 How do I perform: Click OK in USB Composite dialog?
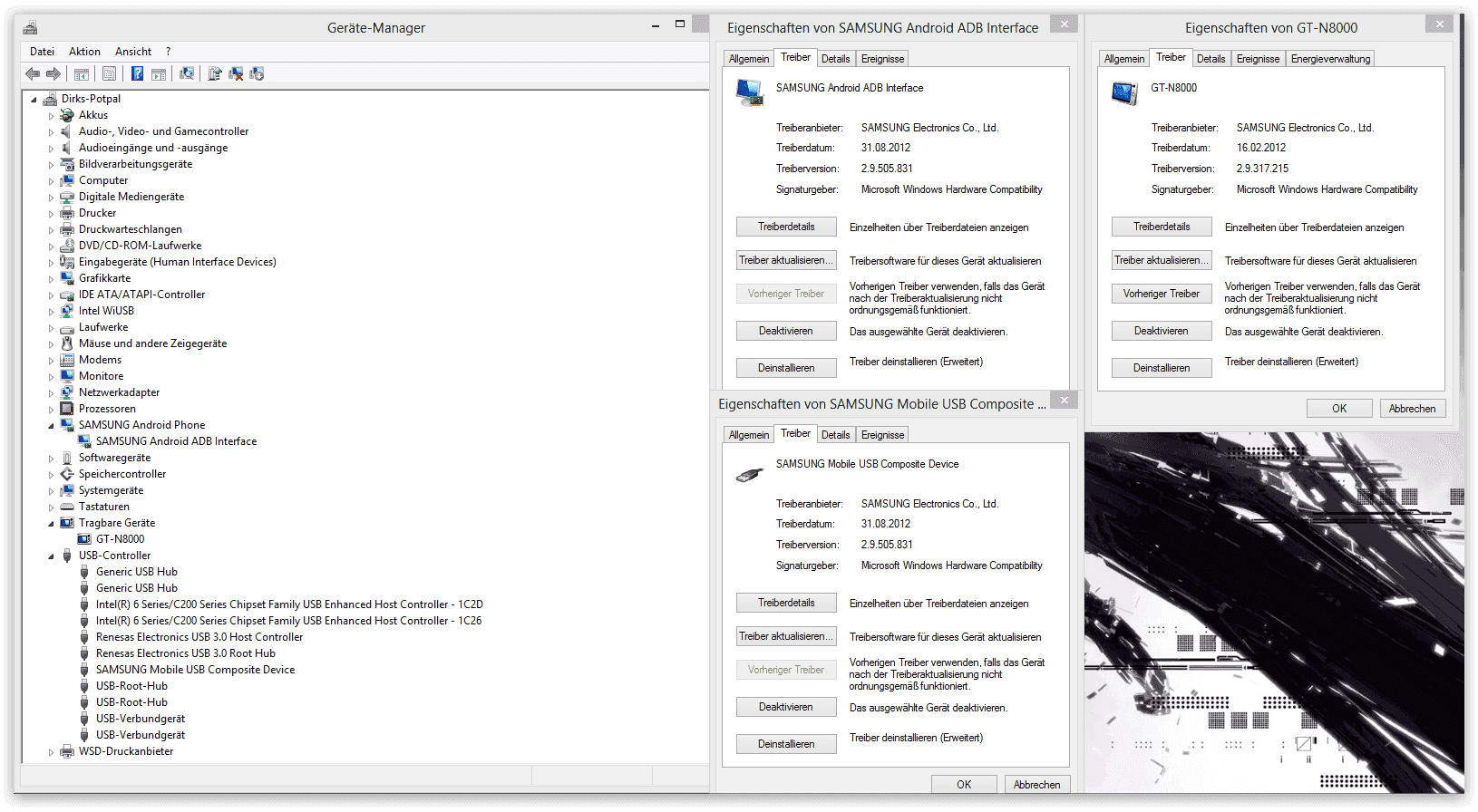click(x=964, y=785)
